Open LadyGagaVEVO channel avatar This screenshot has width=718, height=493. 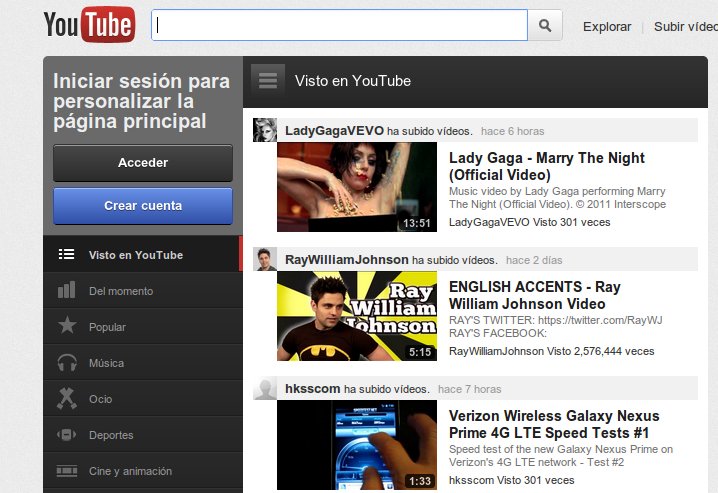(x=265, y=130)
